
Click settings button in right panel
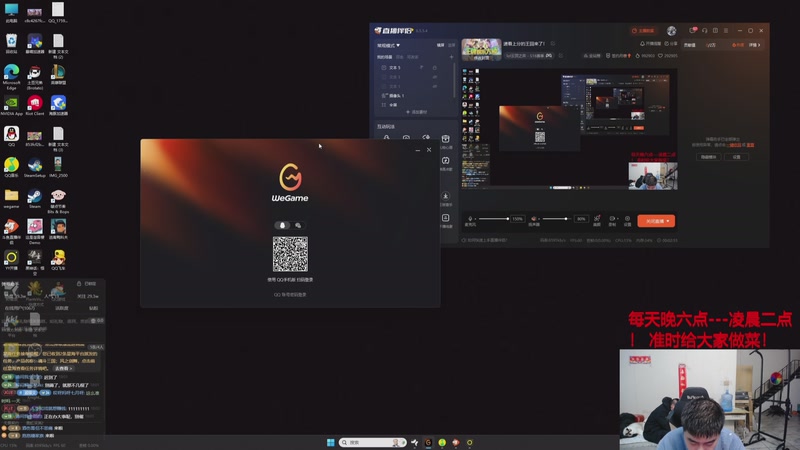tap(736, 157)
